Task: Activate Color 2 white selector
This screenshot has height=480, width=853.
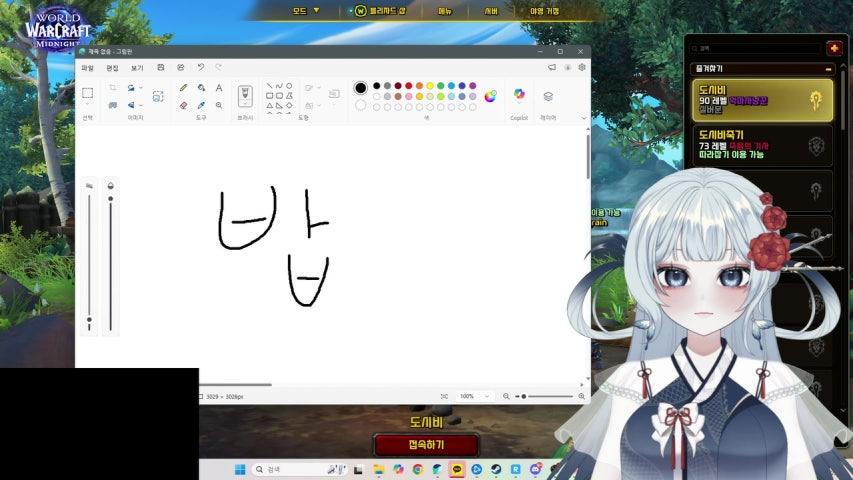Action: click(360, 105)
